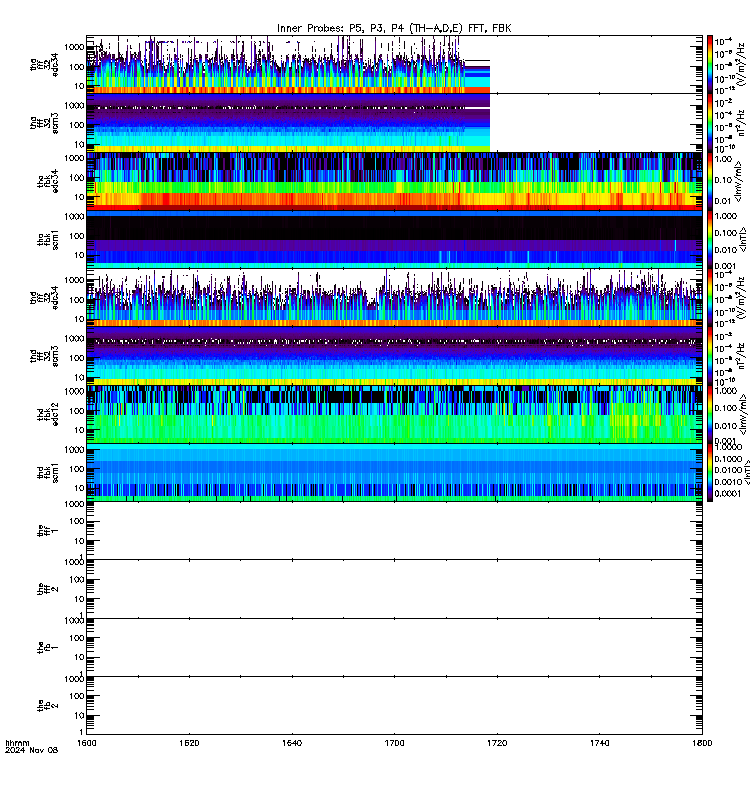The height and width of the screenshot is (800, 750).
Task: Click the empty 'the fb 1' plot panel
Action: pyautogui.click(x=394, y=647)
